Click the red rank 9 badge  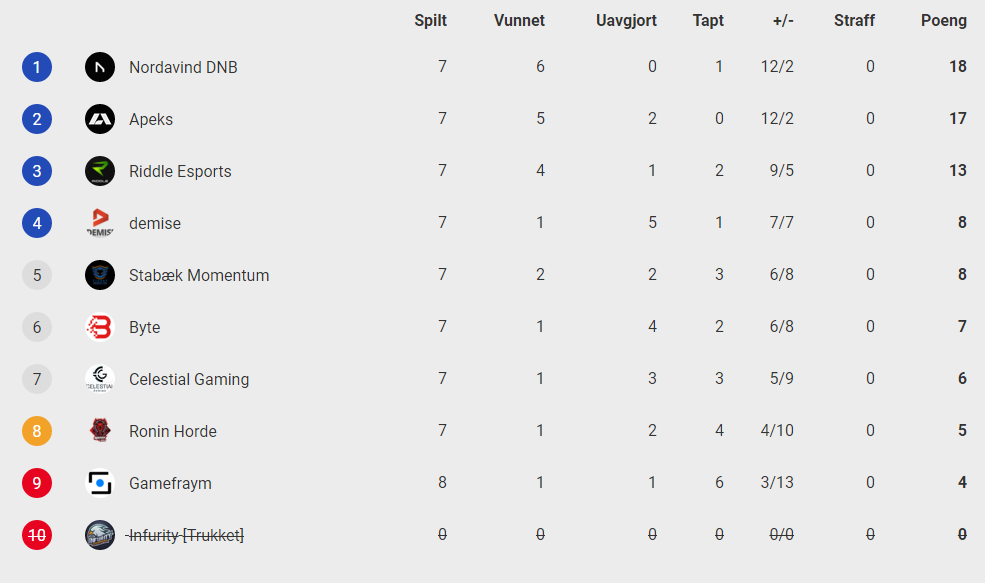tap(37, 483)
